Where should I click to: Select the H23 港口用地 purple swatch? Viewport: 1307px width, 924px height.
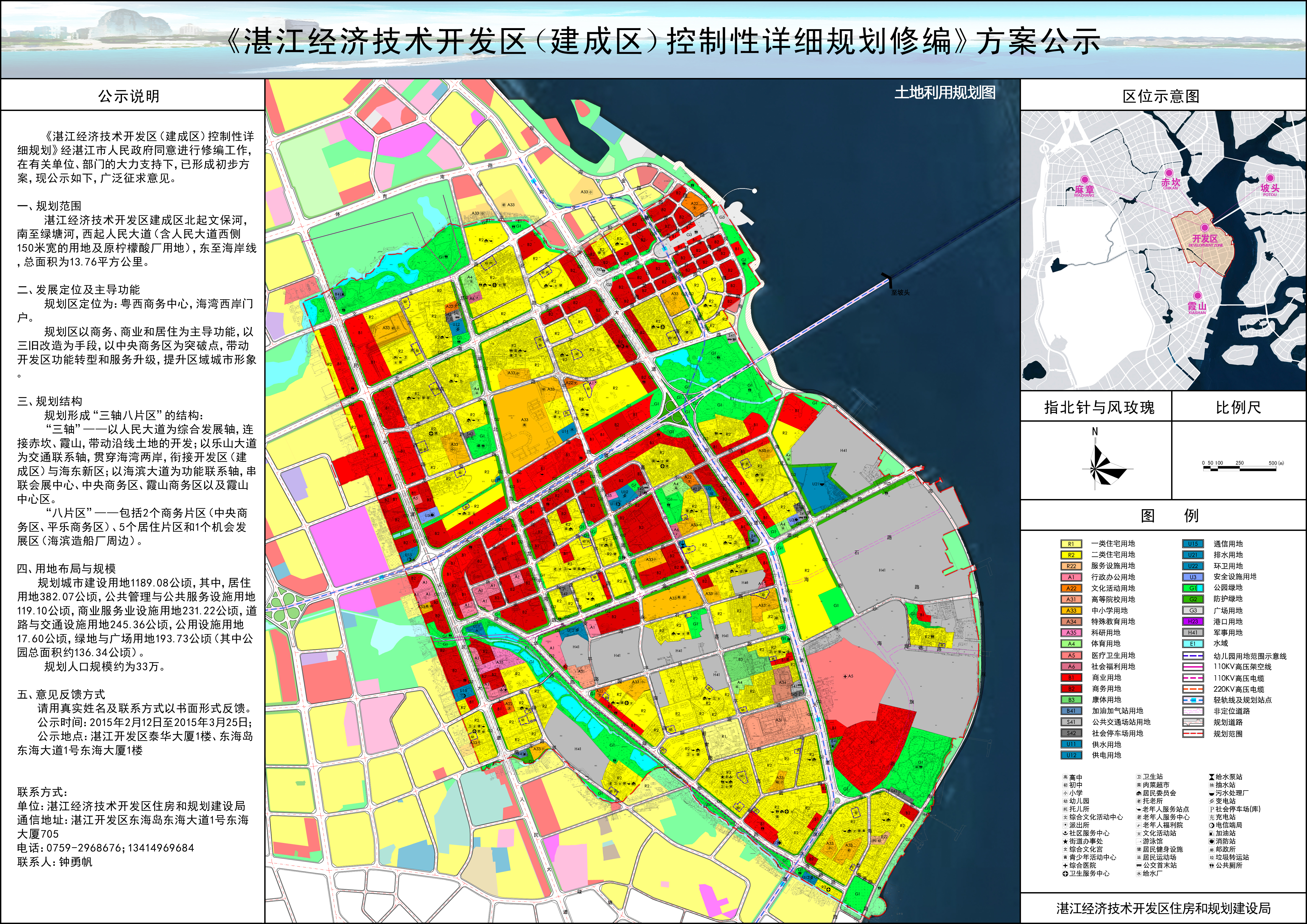tap(1193, 621)
